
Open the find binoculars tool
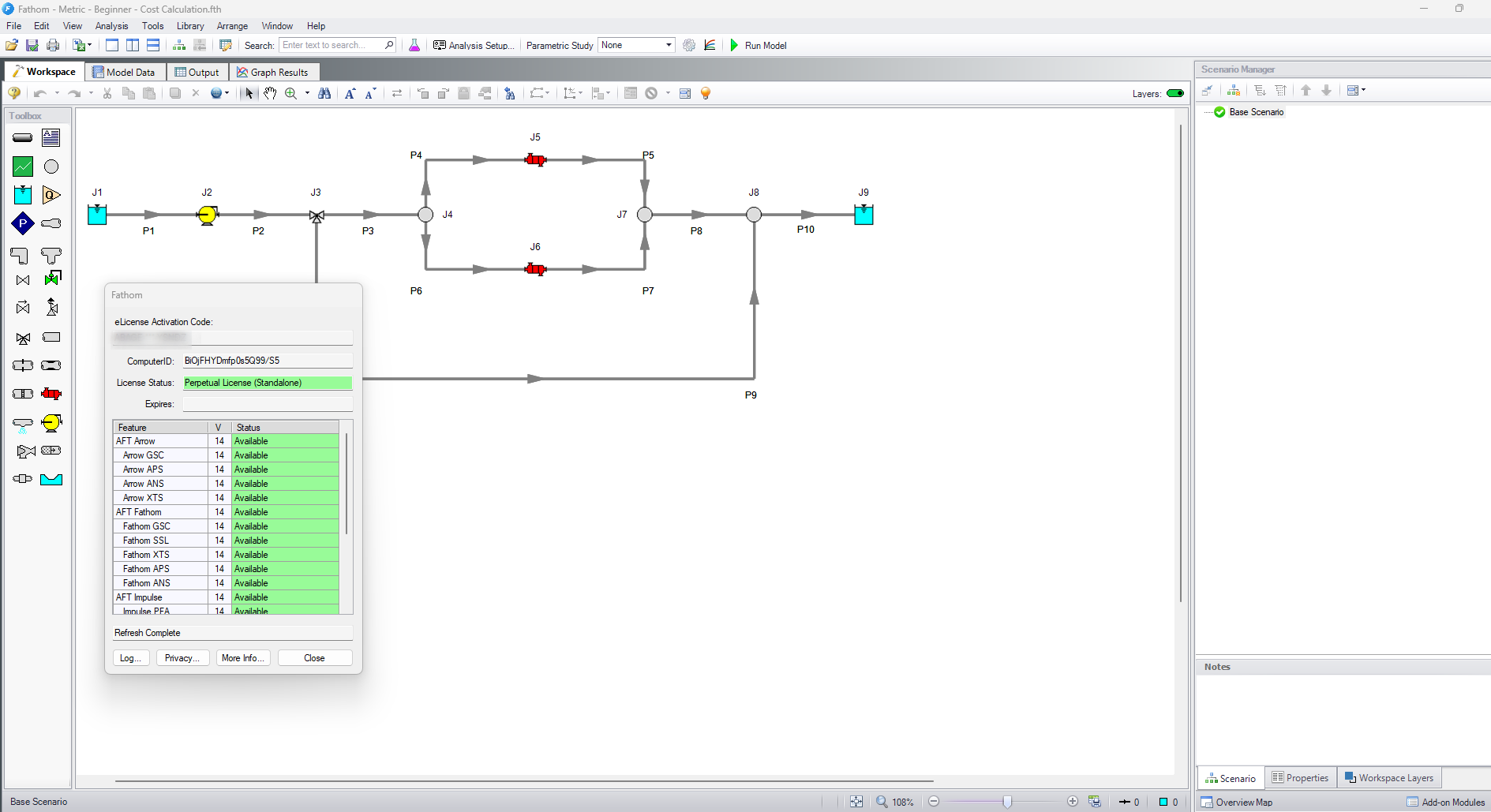pyautogui.click(x=324, y=93)
